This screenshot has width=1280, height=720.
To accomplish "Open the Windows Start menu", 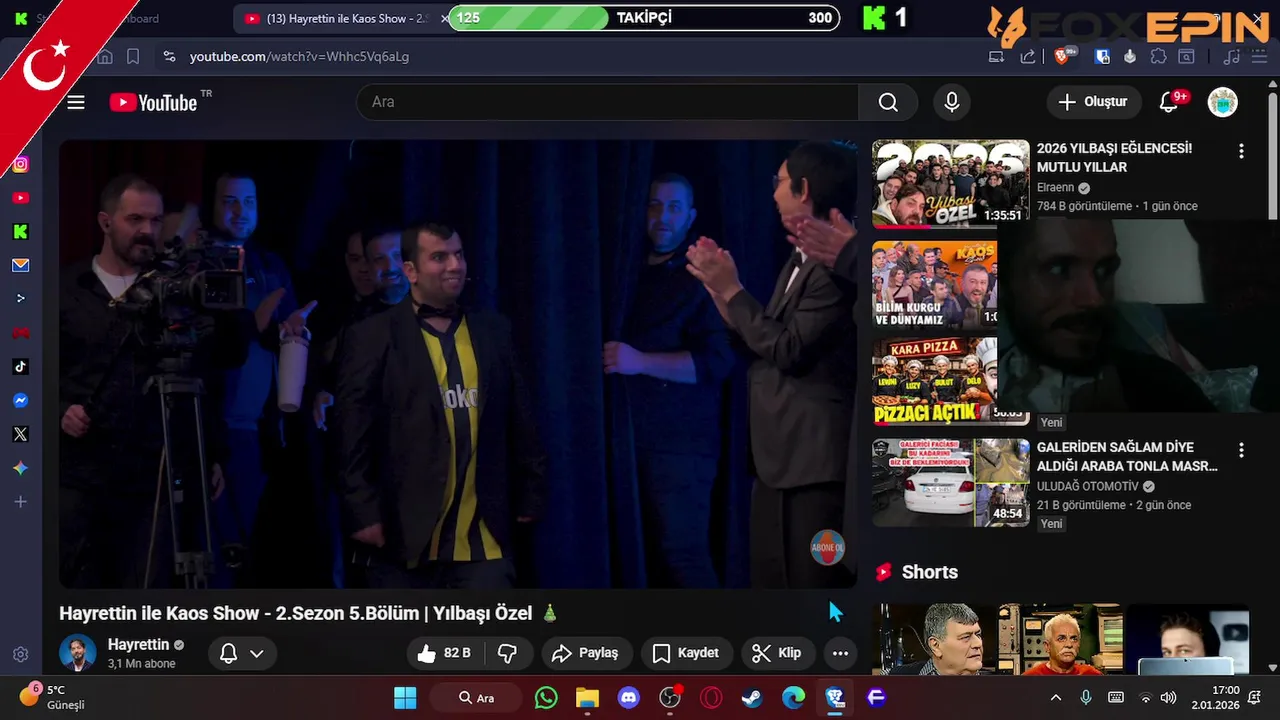I will click(x=405, y=697).
